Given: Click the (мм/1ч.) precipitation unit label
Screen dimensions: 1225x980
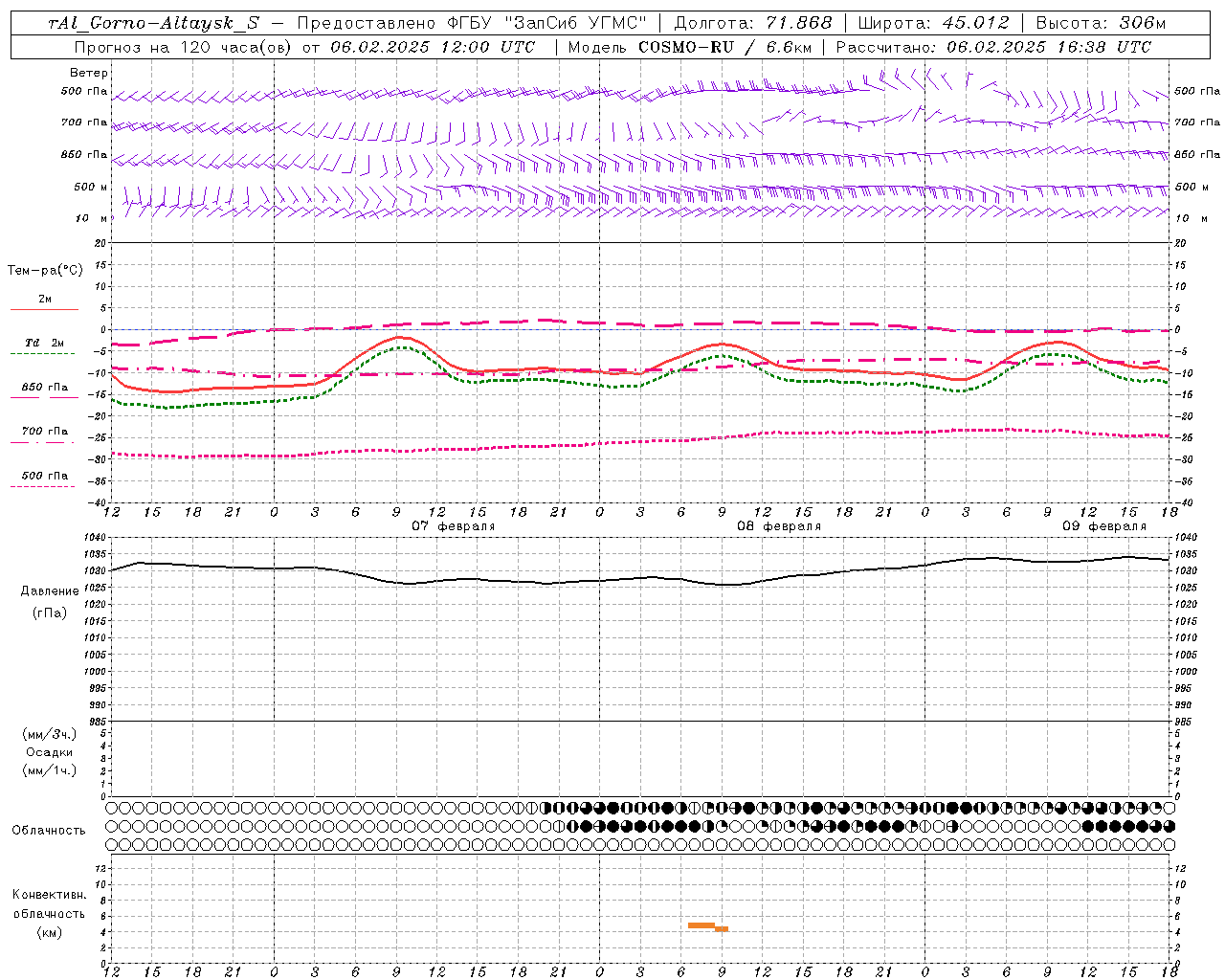Looking at the screenshot, I should 50,770.
